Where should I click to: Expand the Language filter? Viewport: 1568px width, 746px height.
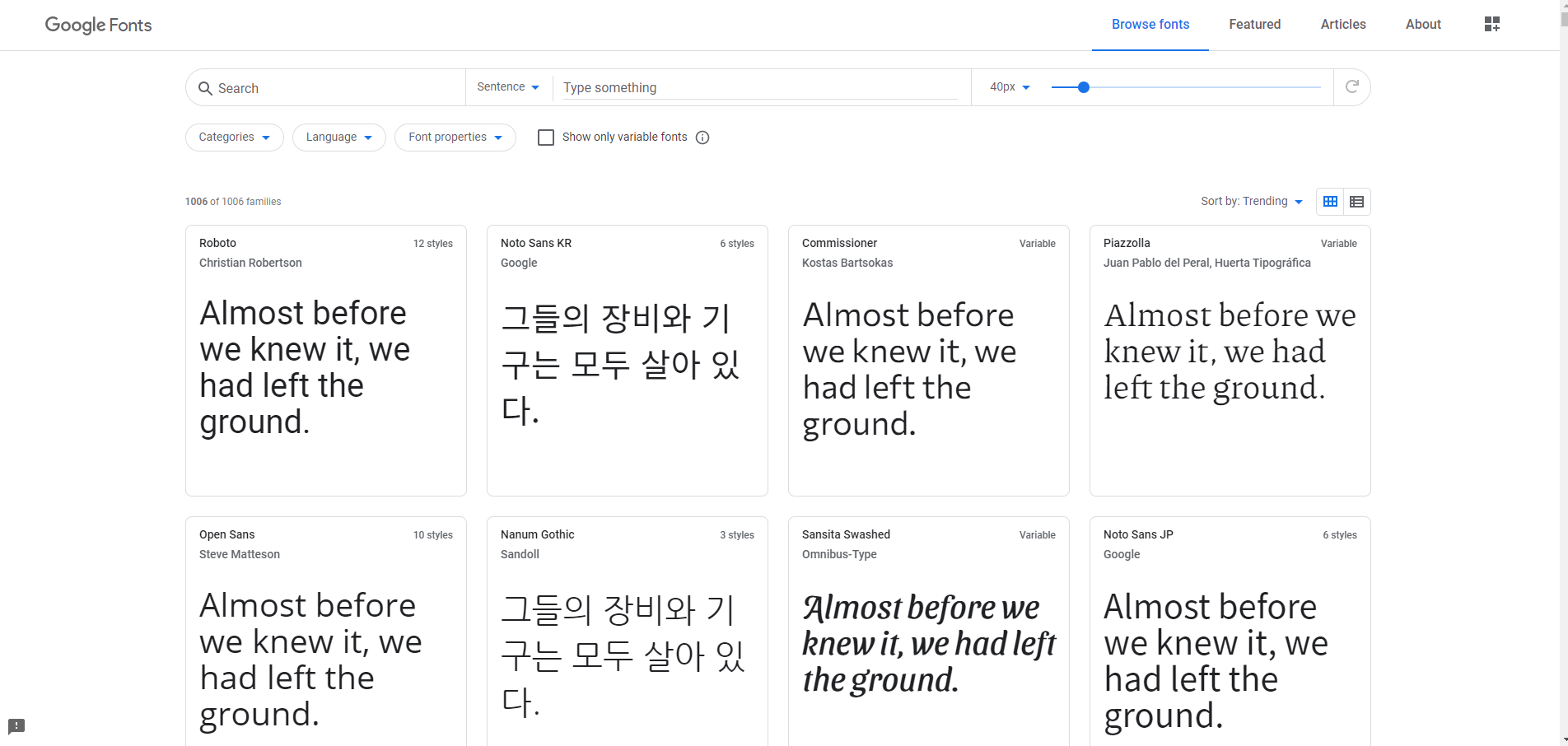pyautogui.click(x=339, y=138)
